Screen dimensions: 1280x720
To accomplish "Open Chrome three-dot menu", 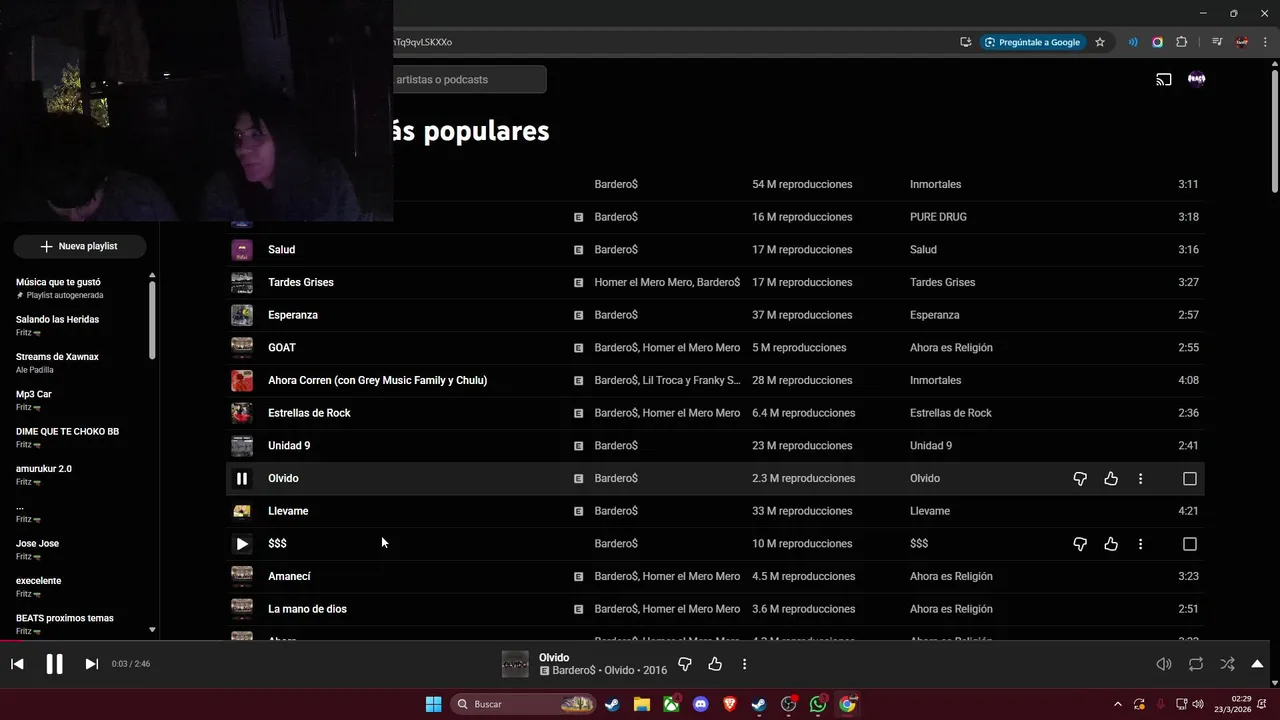I will click(1266, 42).
